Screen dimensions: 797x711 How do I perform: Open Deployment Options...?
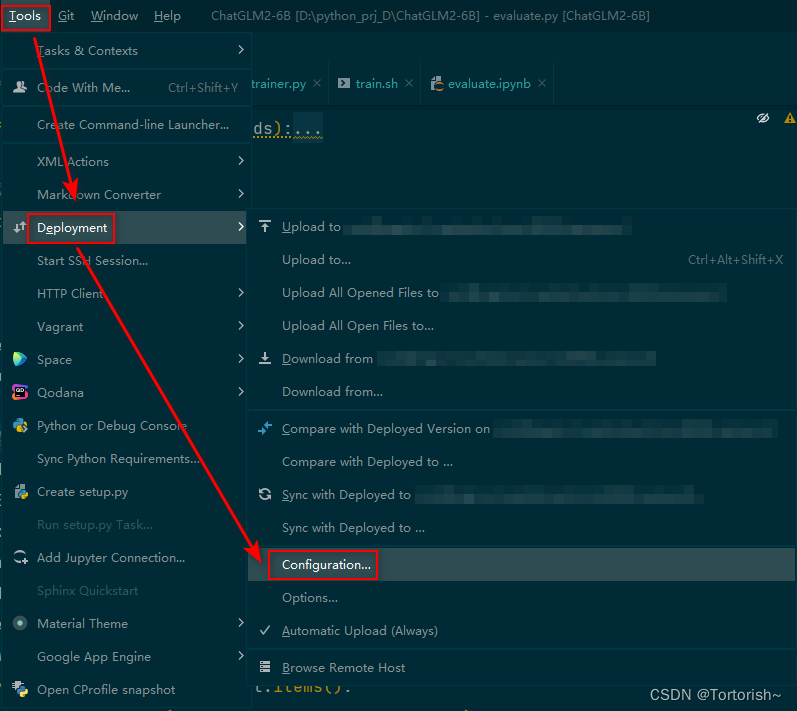522,598
